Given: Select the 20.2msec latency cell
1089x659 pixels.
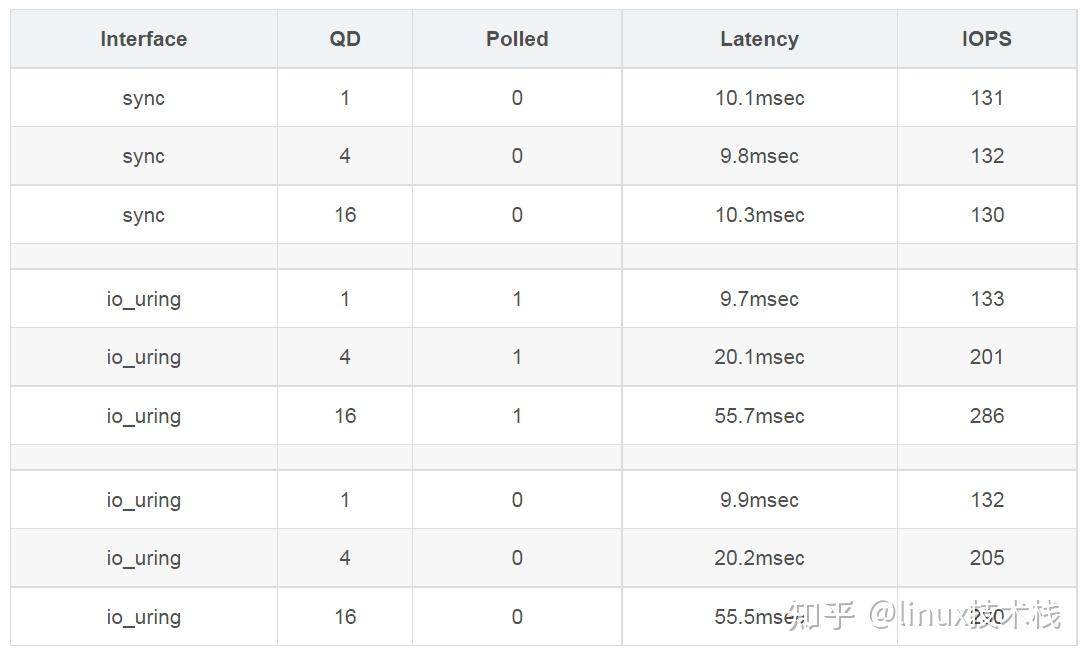Looking at the screenshot, I should coord(759,558).
